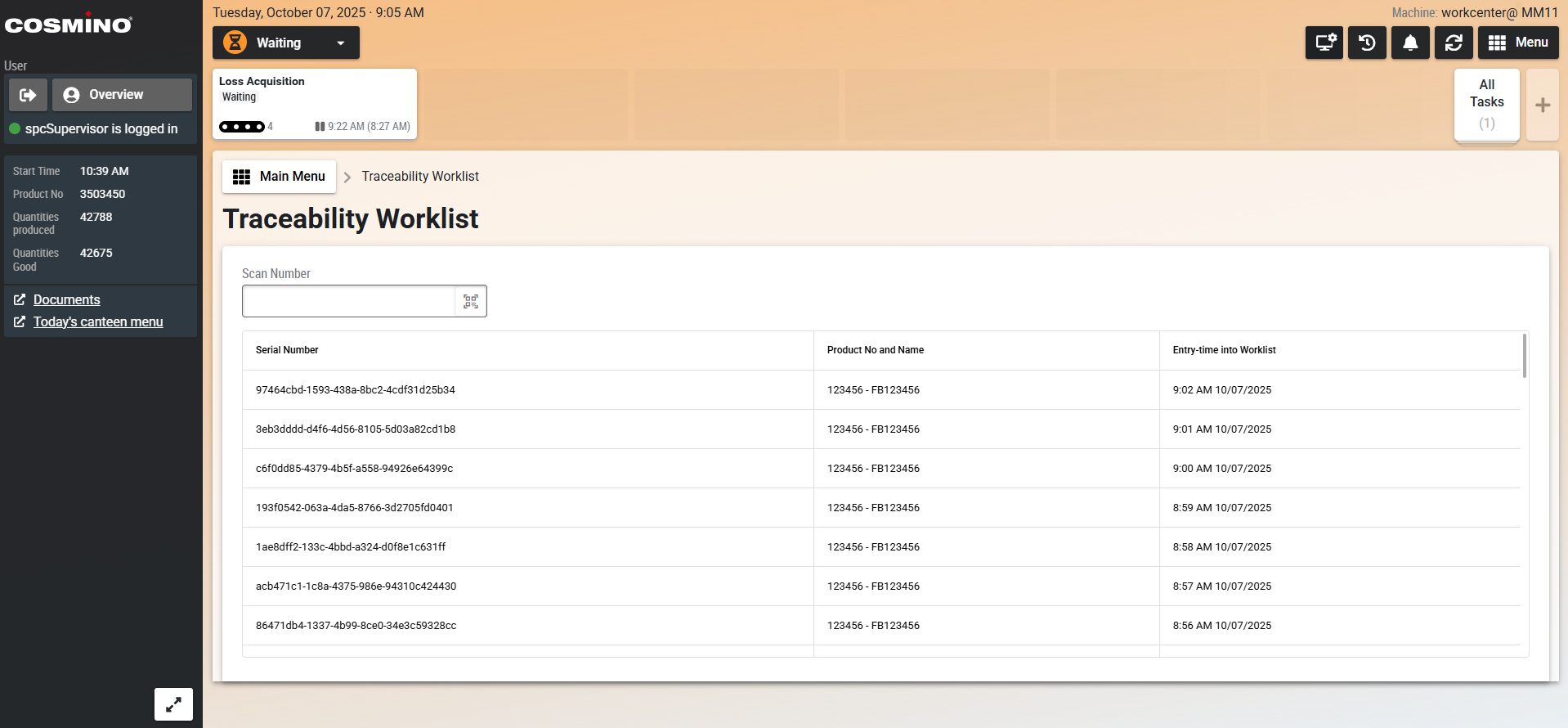Sort by Serial Number column header
This screenshot has height=728, width=1568.
(x=287, y=350)
